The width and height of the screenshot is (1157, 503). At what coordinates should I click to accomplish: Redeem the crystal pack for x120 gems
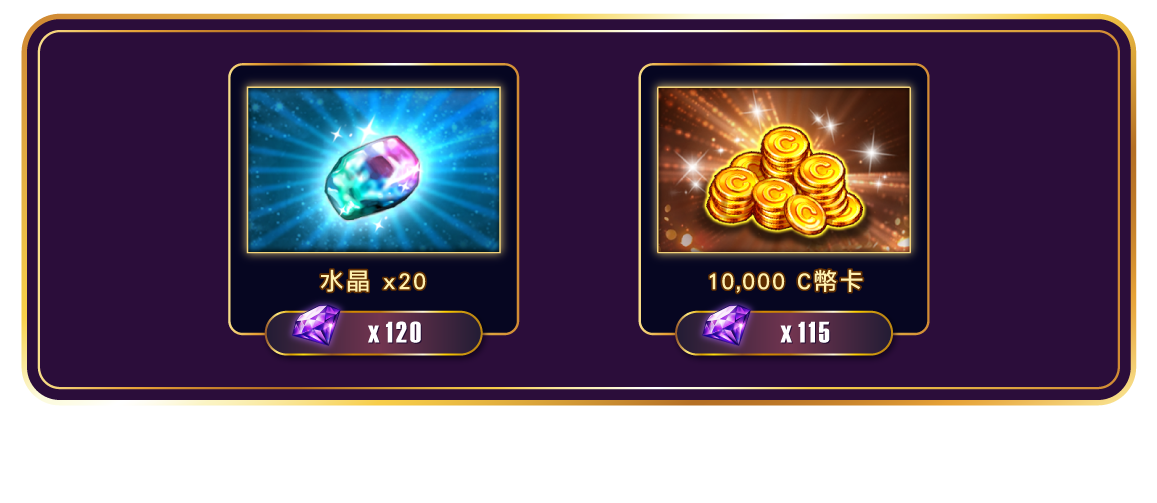click(373, 333)
